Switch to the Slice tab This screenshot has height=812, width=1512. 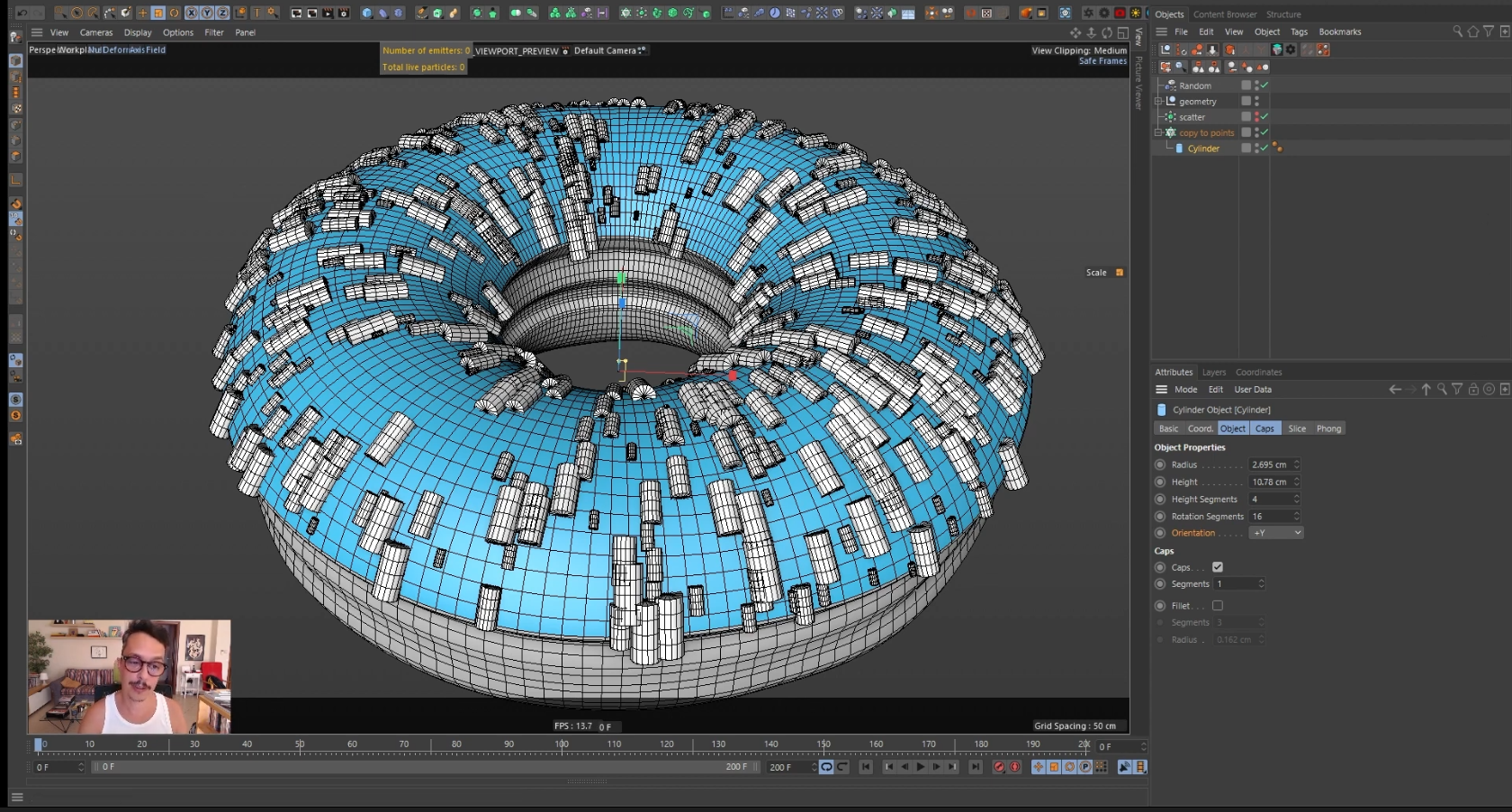1296,429
